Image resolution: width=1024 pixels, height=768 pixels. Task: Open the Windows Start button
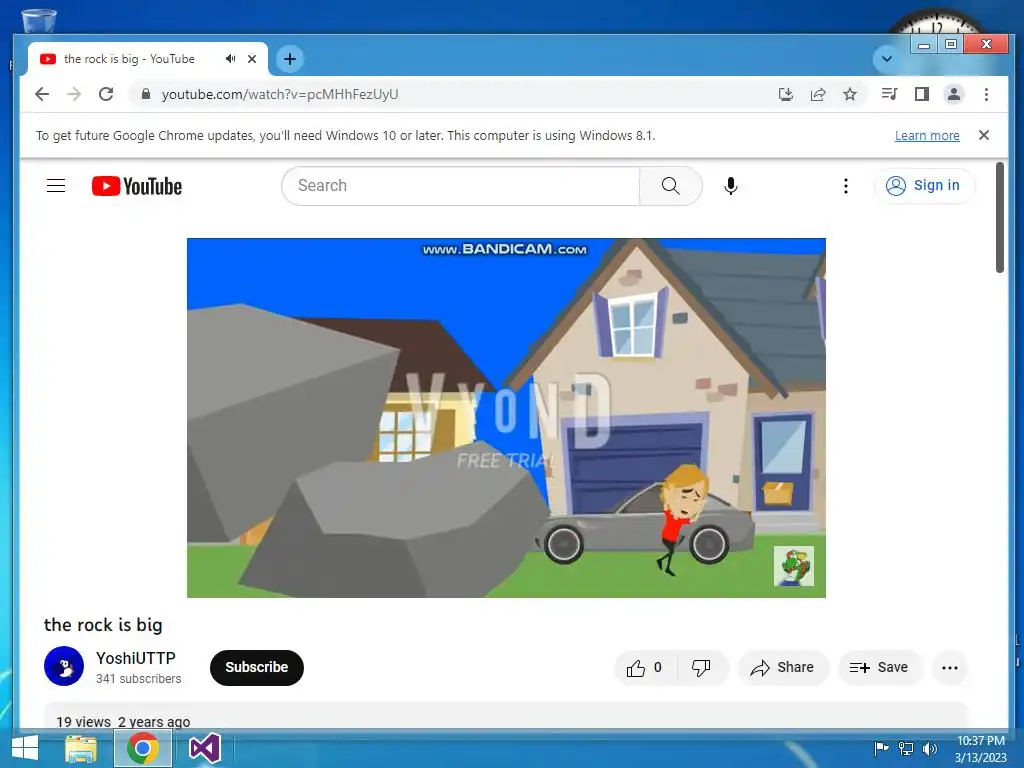point(25,748)
